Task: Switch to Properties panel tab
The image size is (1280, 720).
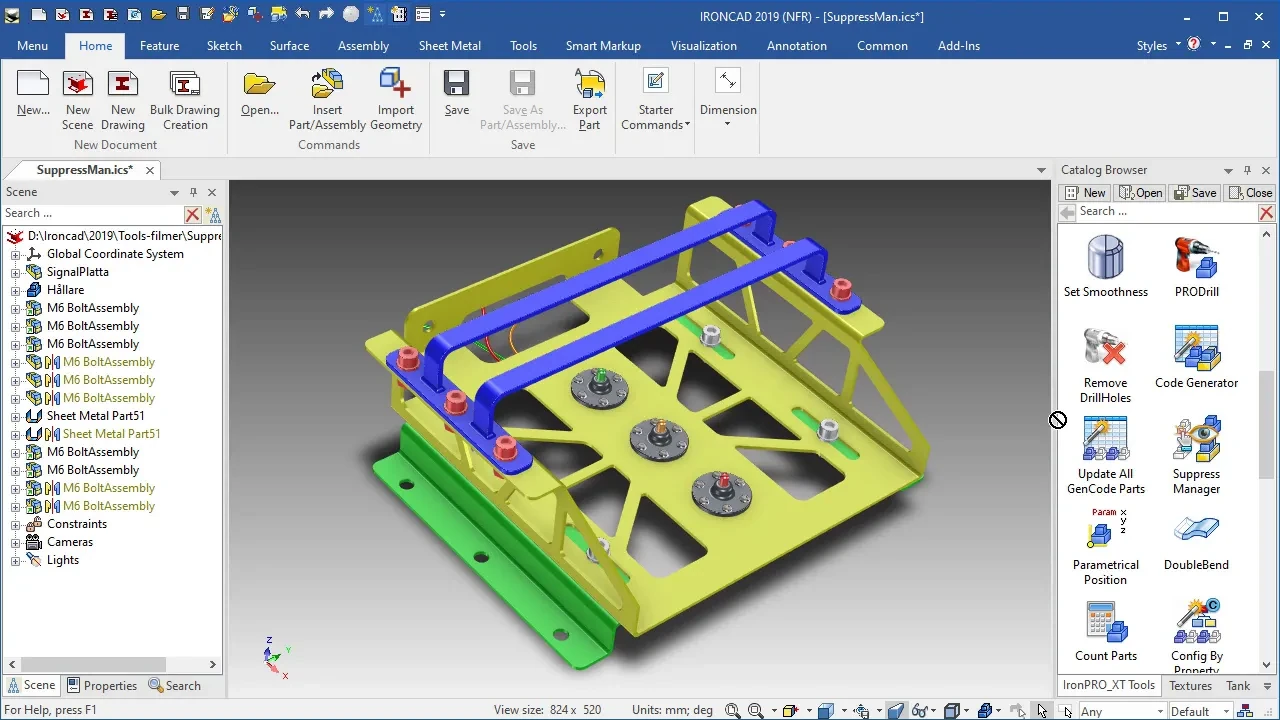Action: click(101, 686)
